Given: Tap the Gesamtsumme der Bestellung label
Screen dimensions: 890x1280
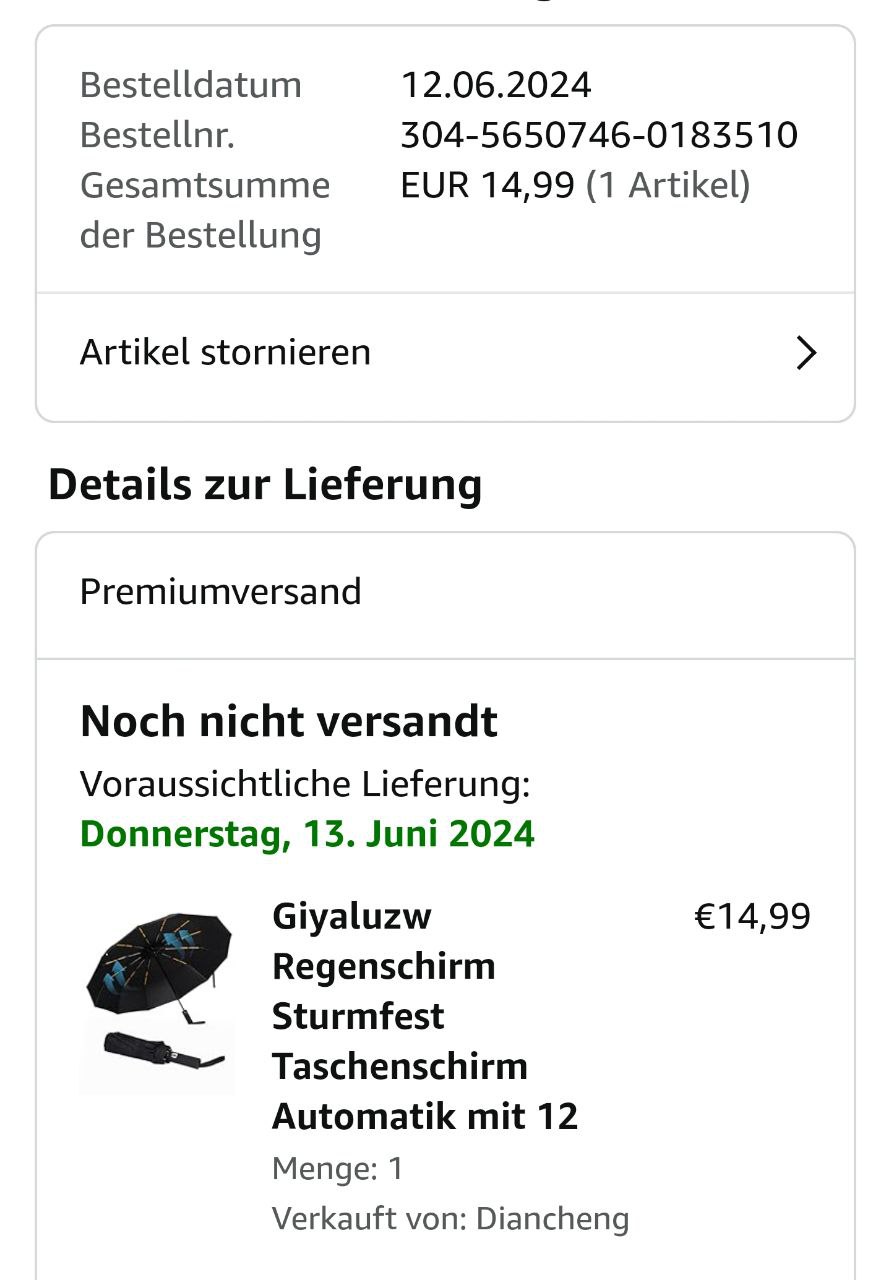Looking at the screenshot, I should pyautogui.click(x=204, y=210).
